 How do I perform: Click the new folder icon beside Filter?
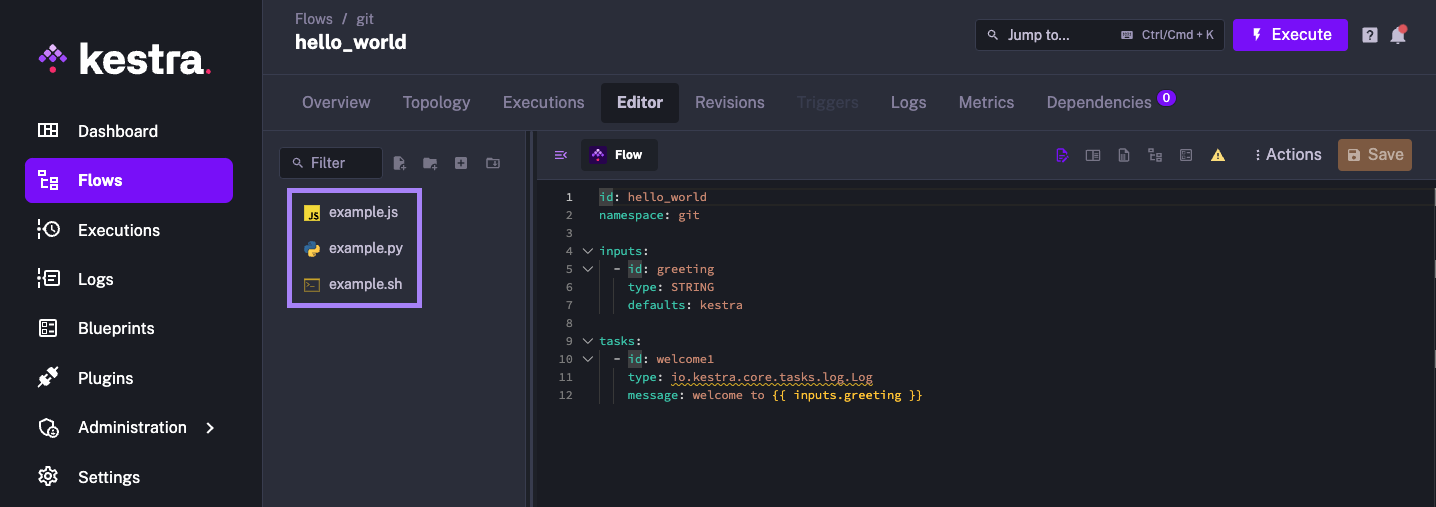430,163
